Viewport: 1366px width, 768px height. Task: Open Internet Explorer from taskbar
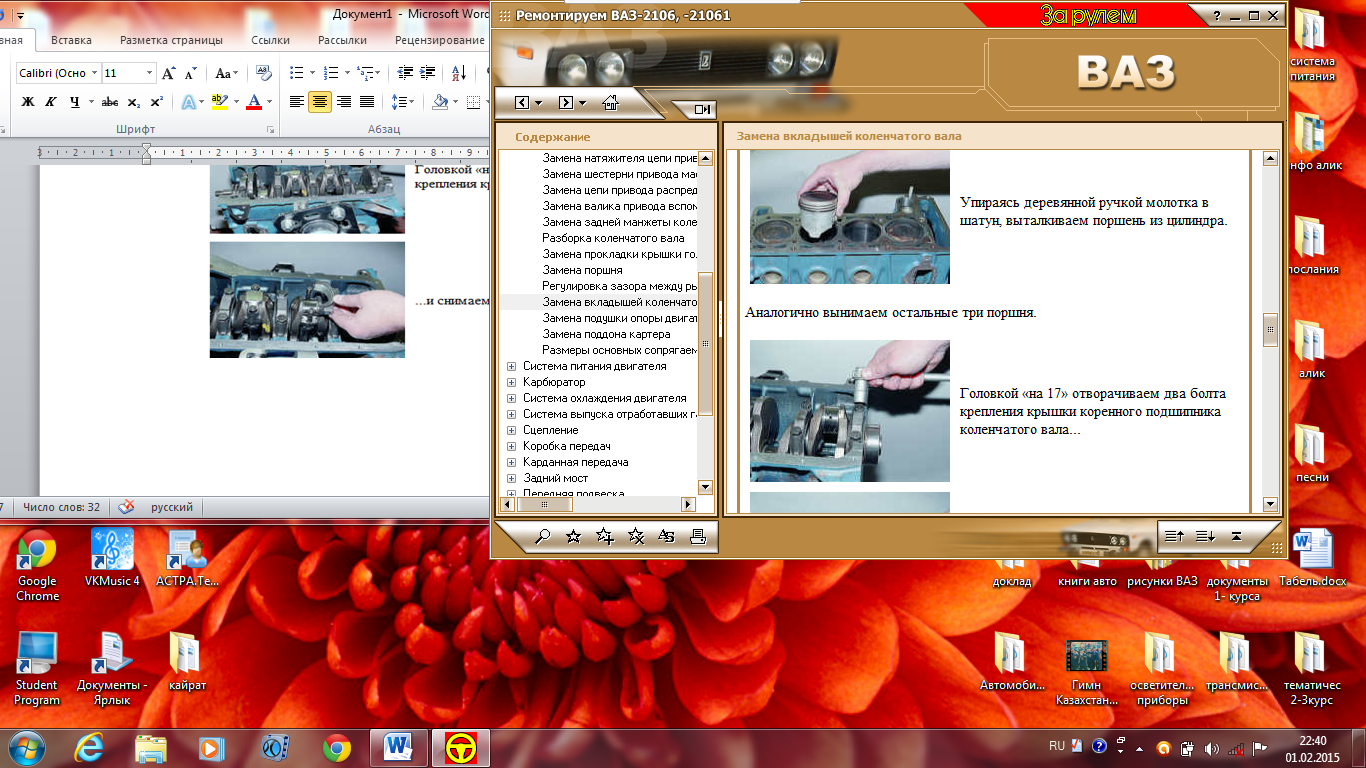click(x=91, y=747)
